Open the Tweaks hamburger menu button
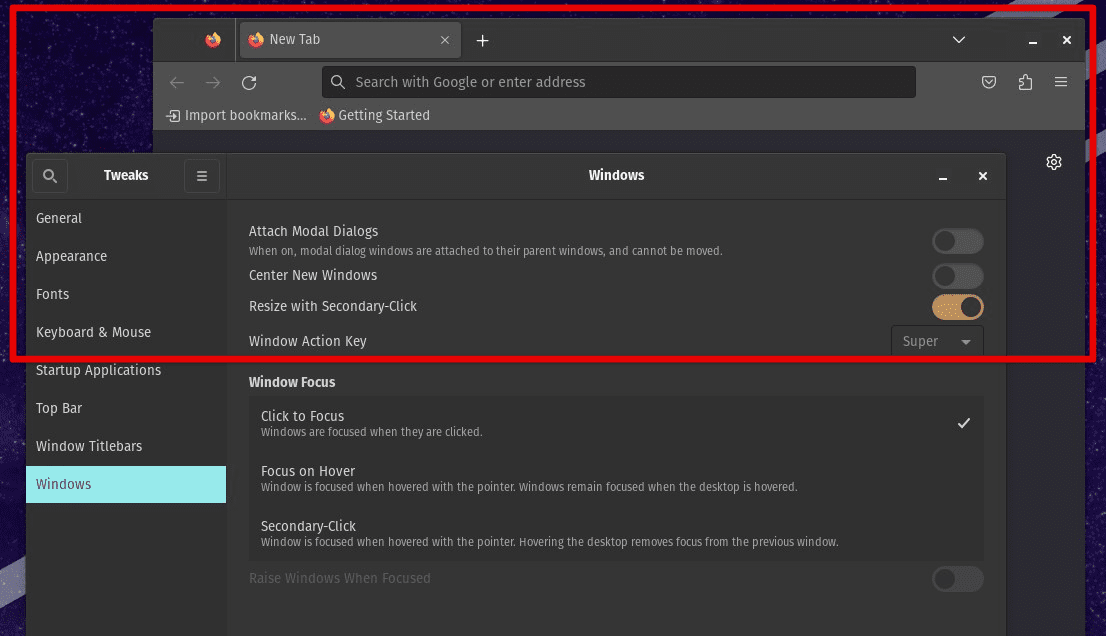This screenshot has height=636, width=1106. click(201, 176)
